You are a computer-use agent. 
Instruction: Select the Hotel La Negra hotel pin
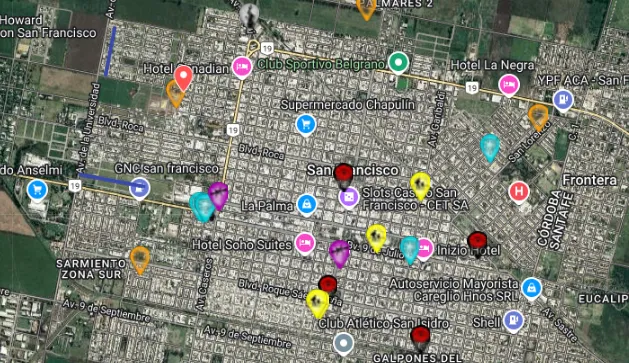[x=509, y=85]
